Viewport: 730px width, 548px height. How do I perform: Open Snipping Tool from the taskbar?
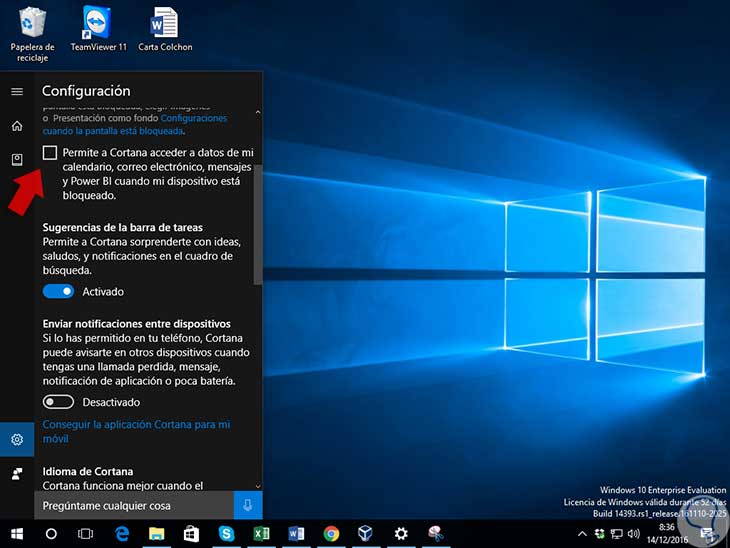click(436, 534)
